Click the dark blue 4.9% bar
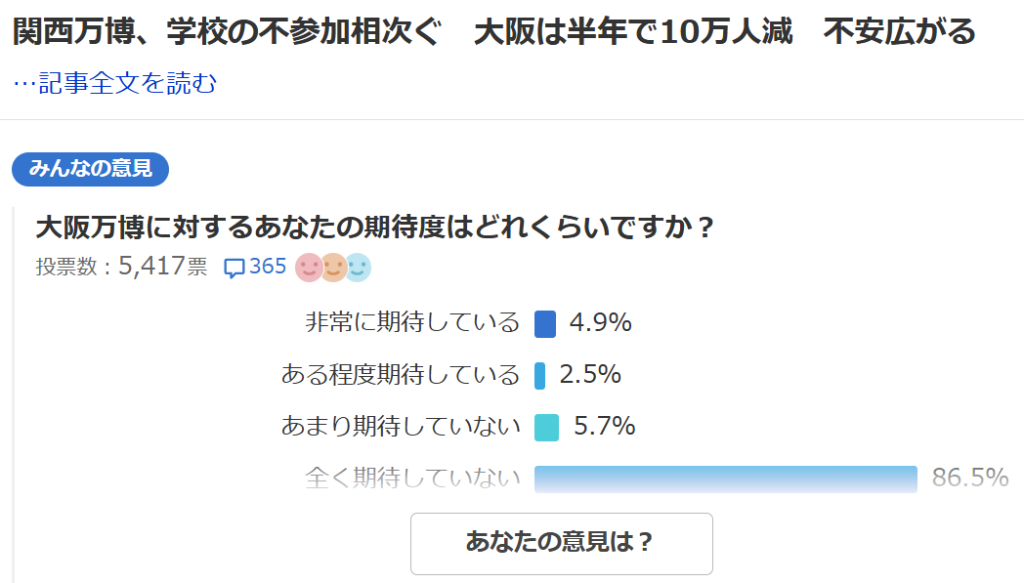1024x583 pixels. point(545,324)
